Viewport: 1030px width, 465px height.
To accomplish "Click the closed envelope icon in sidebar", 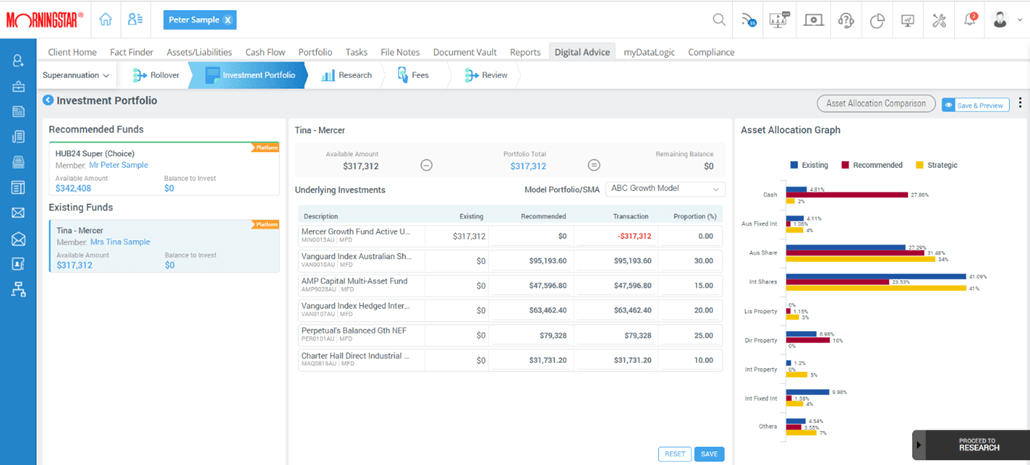I will 18,213.
